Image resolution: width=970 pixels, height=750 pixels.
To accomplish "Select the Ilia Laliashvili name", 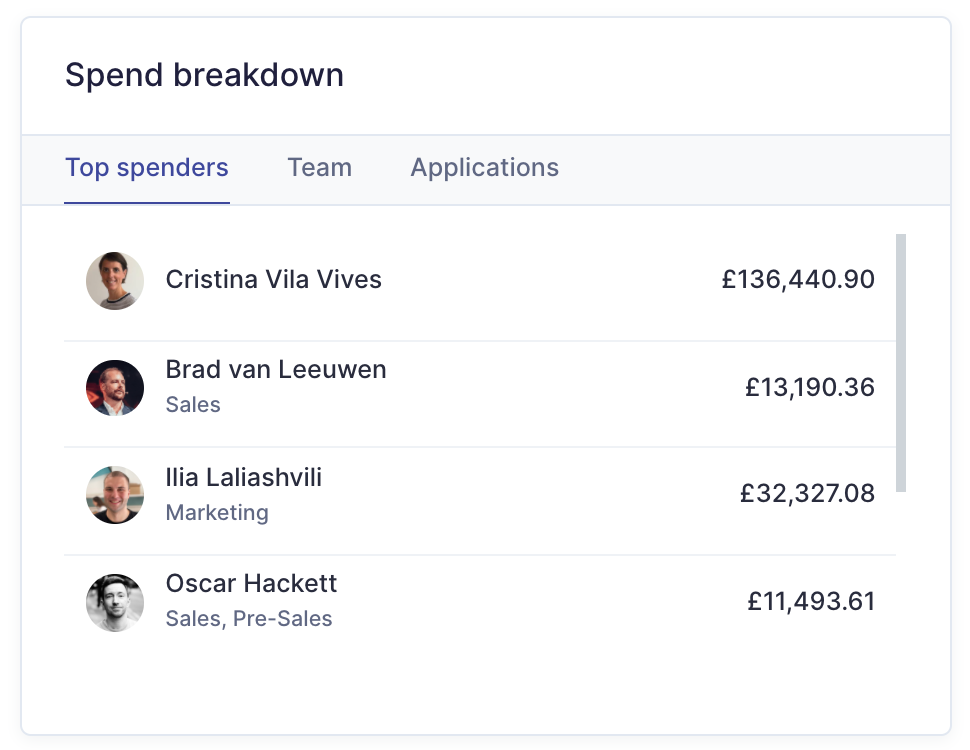I will click(244, 478).
